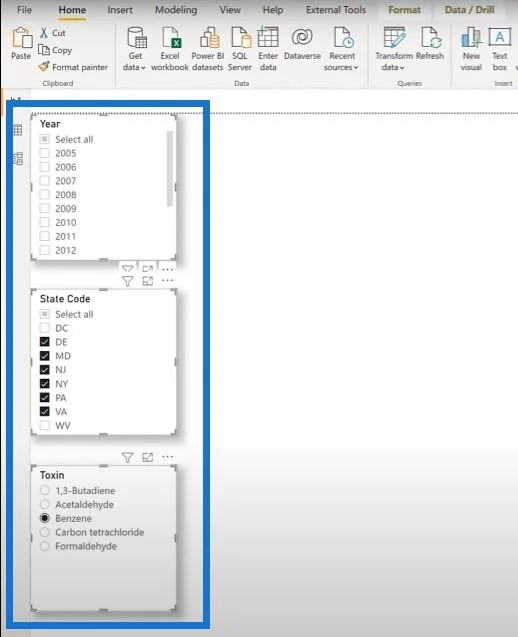Image resolution: width=518 pixels, height=637 pixels.
Task: Open the File tab
Action: (24, 10)
